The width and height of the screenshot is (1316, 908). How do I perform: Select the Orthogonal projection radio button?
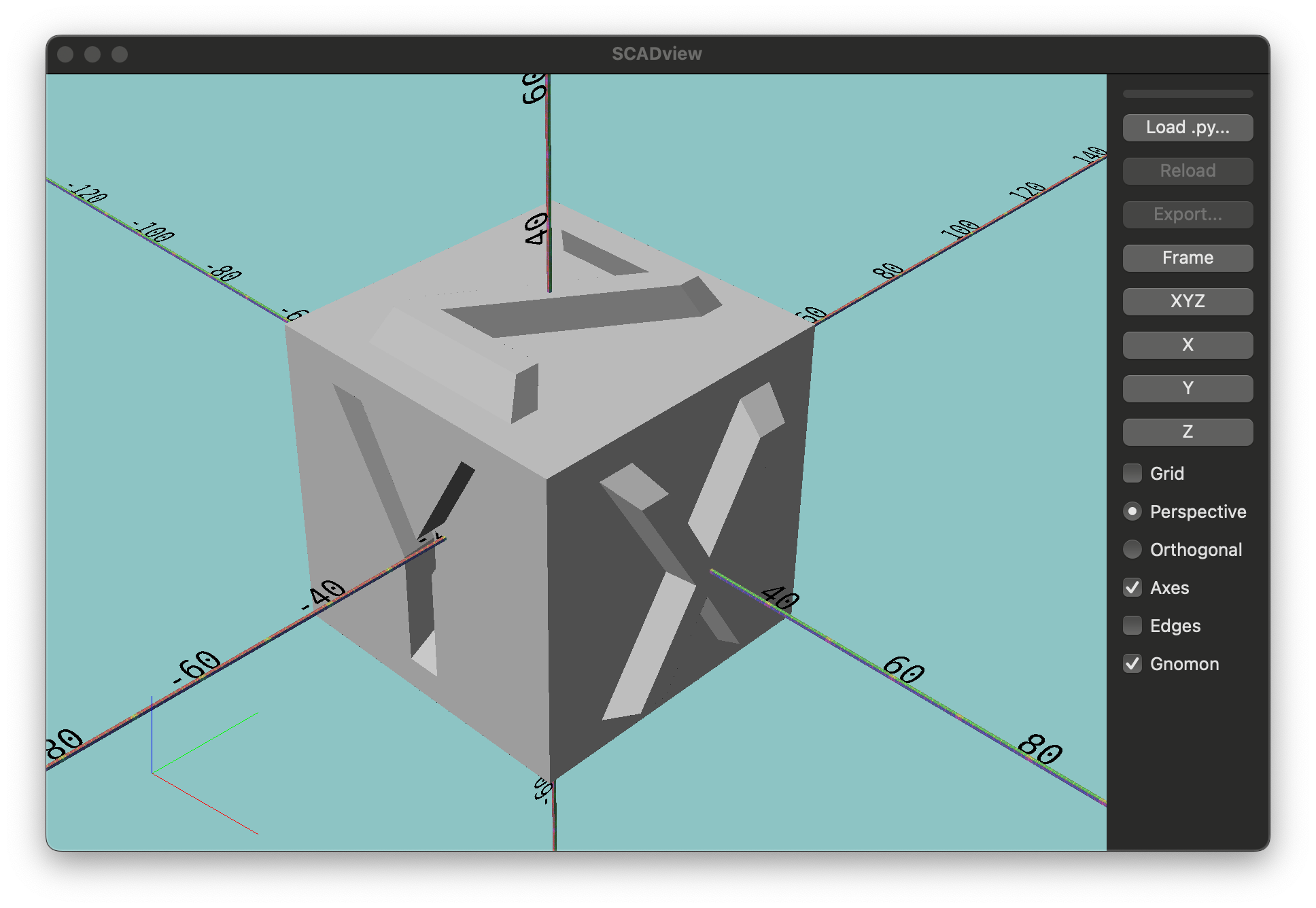click(1132, 549)
